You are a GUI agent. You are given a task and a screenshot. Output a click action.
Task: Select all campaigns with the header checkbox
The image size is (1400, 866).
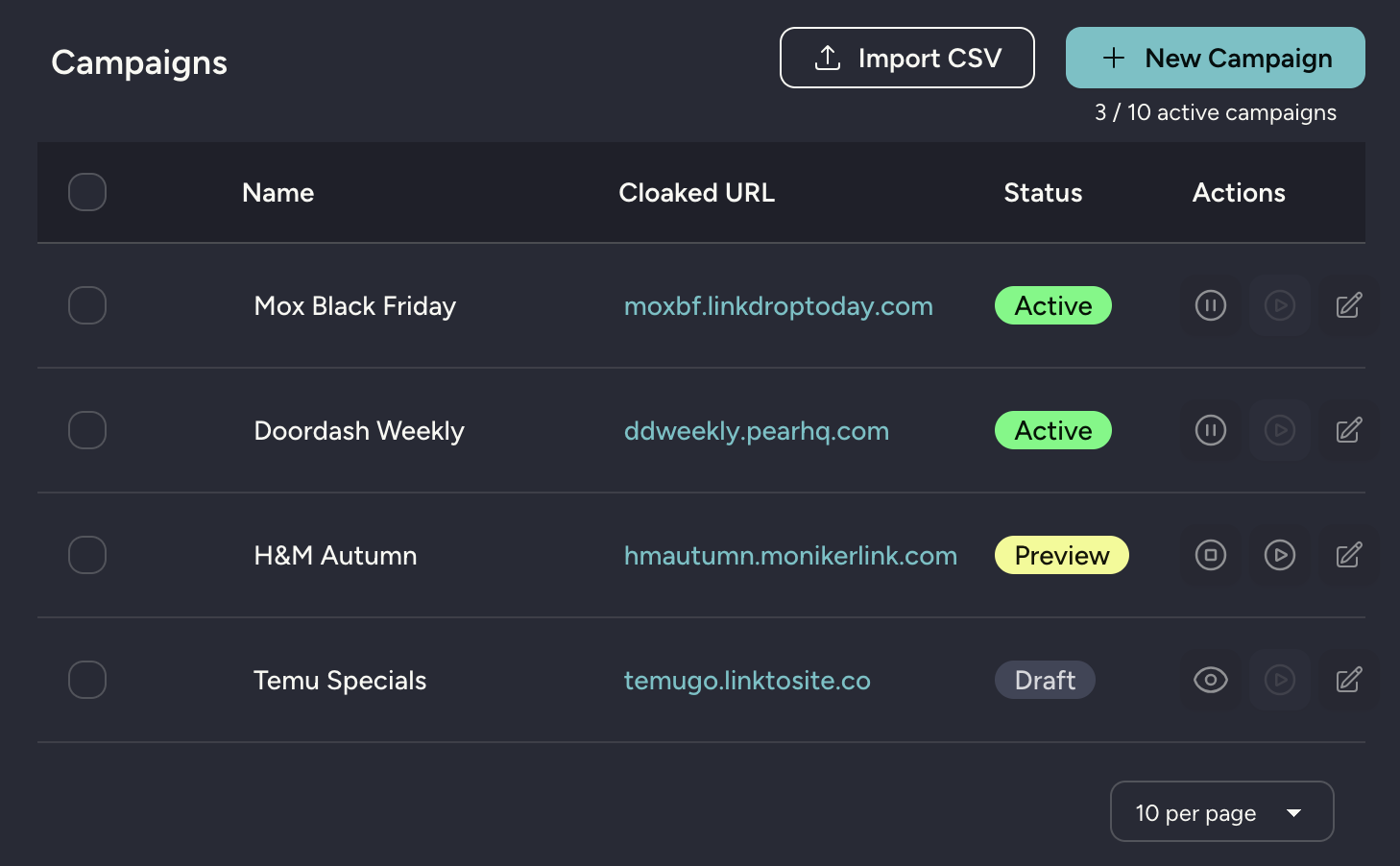86,192
